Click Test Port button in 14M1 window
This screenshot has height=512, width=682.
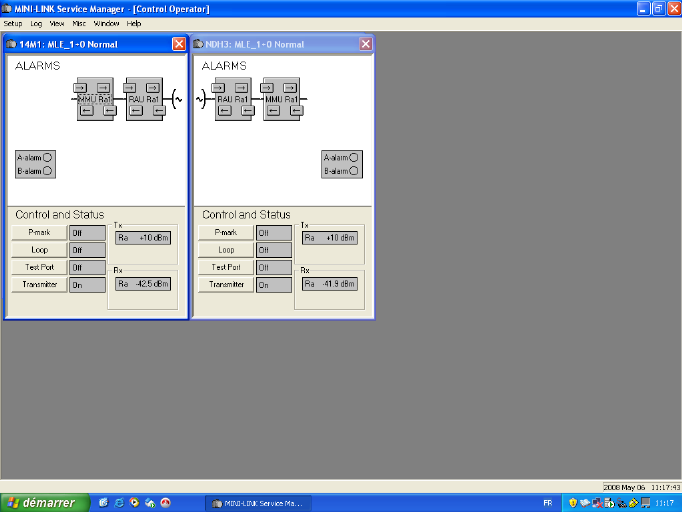(39, 267)
